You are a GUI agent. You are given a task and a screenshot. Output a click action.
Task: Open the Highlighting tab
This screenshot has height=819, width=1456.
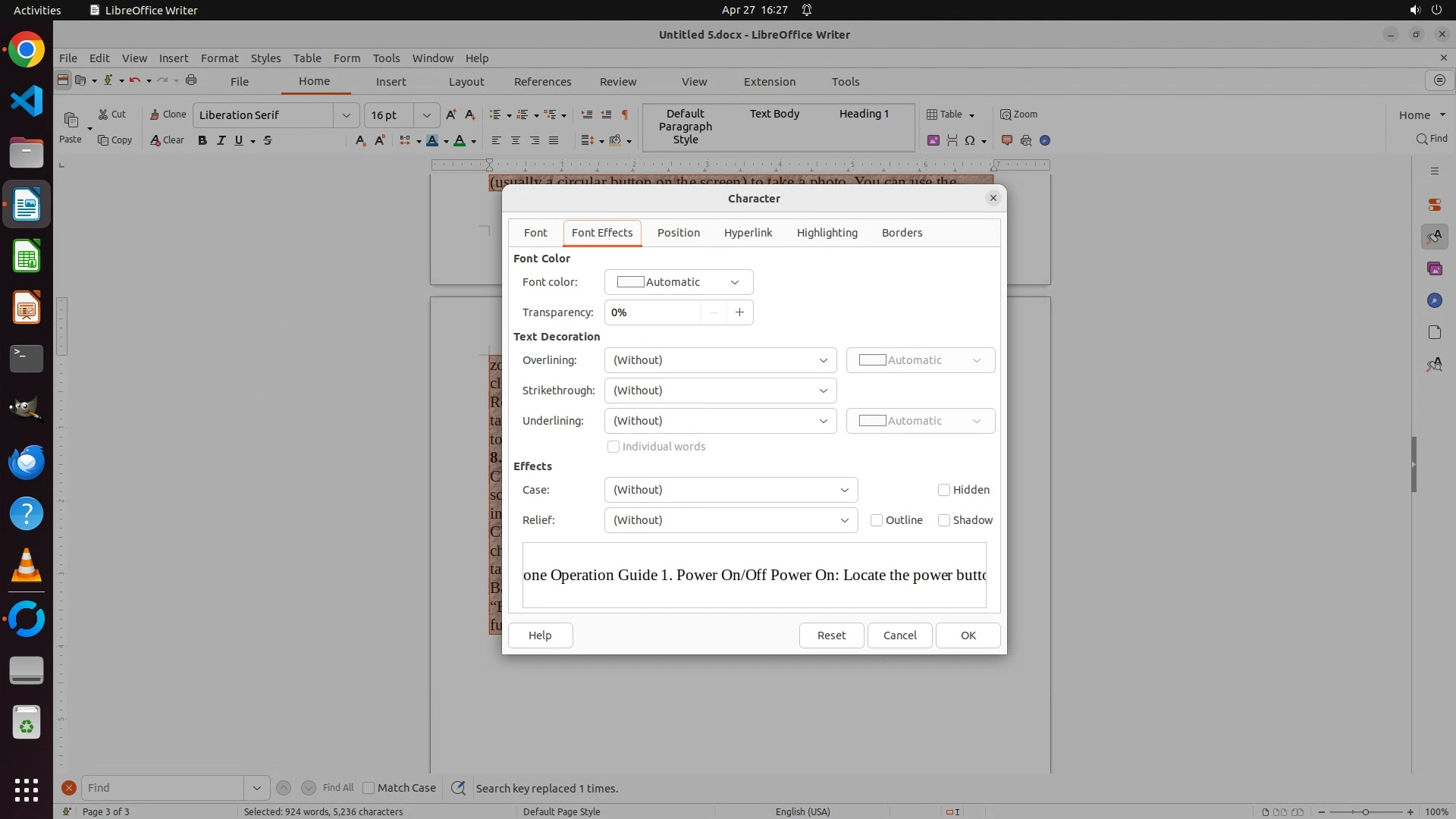pos(827,233)
